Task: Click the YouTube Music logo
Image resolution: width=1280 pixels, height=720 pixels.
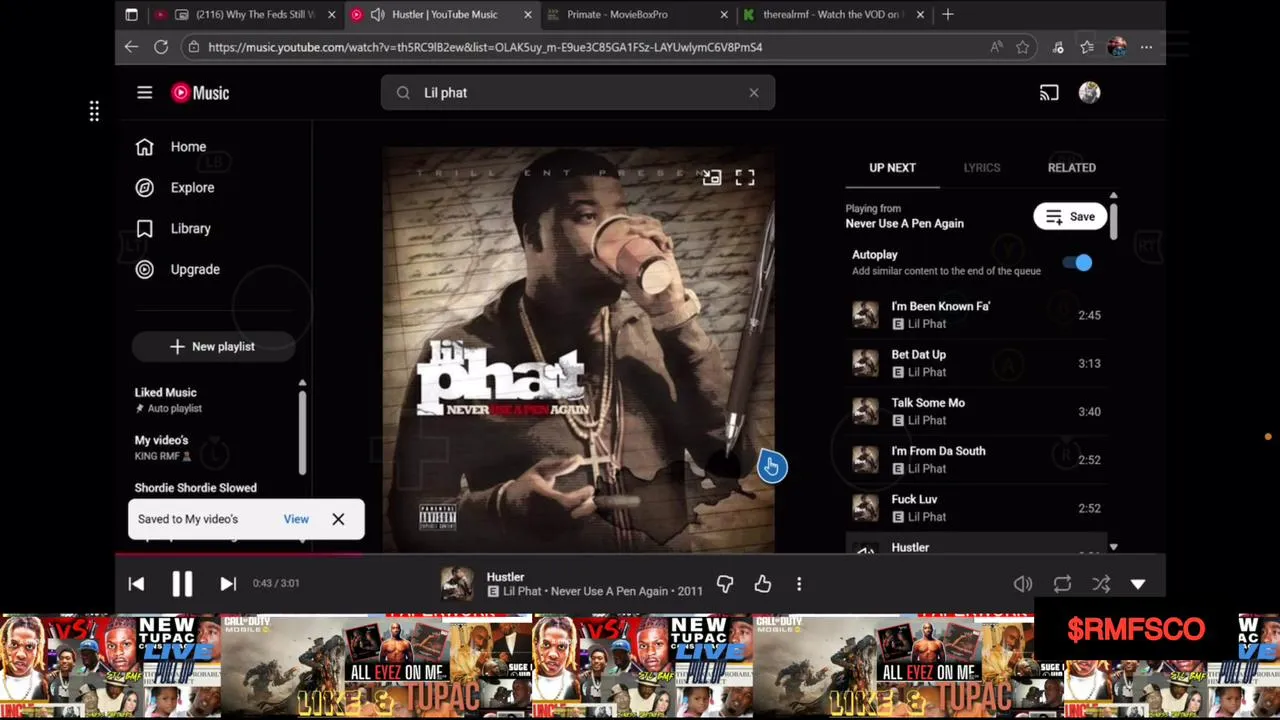Action: point(200,93)
